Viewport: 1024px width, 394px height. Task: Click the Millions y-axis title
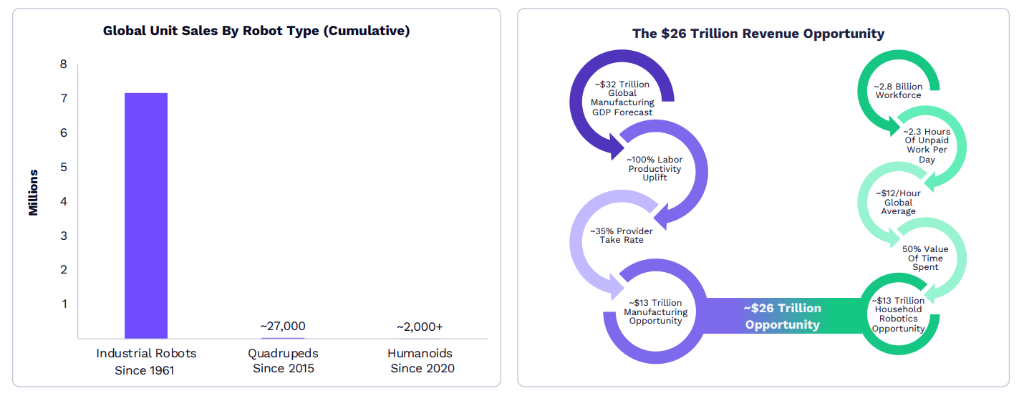pyautogui.click(x=33, y=193)
